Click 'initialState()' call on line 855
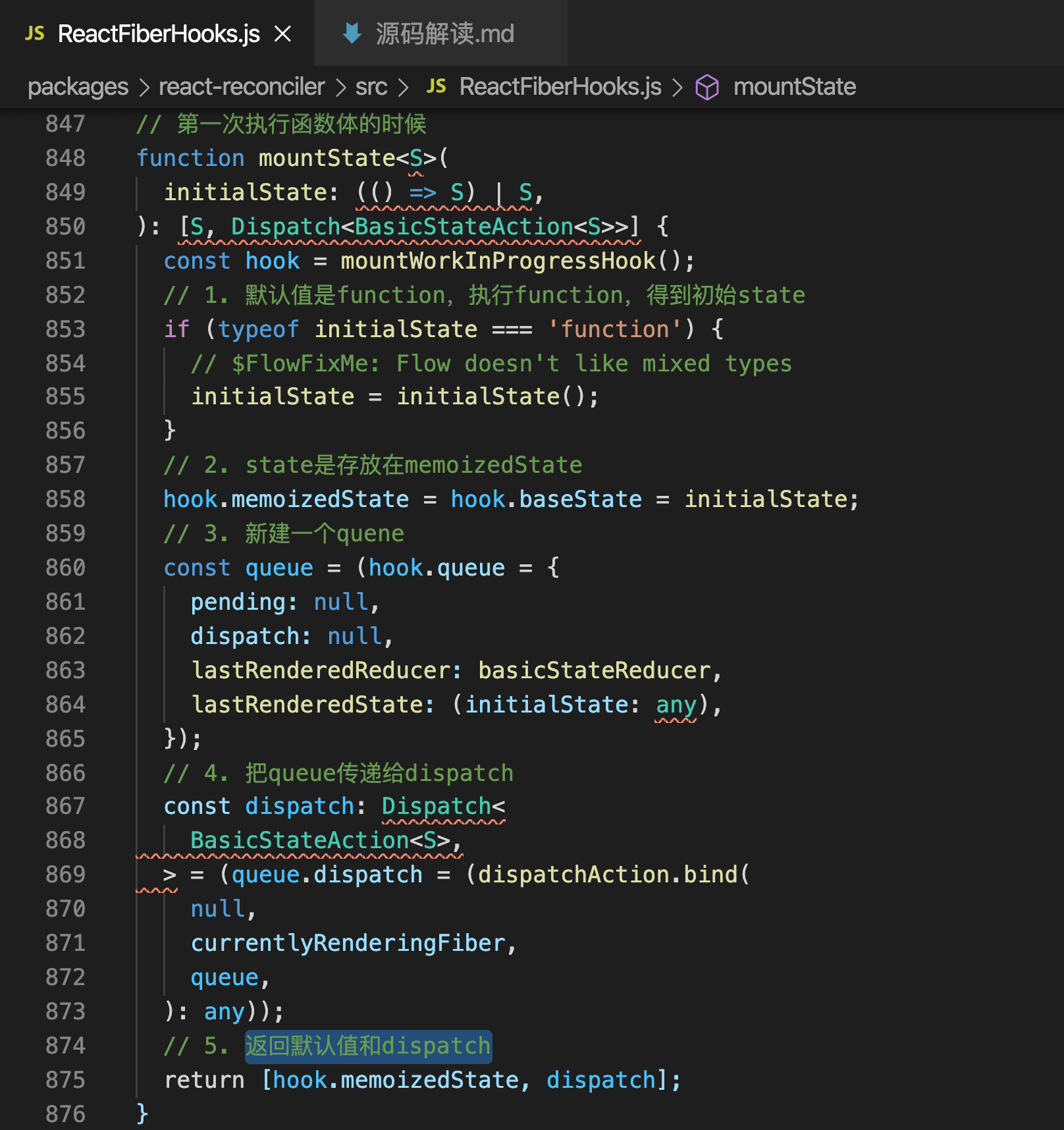The image size is (1064, 1130). click(x=491, y=396)
